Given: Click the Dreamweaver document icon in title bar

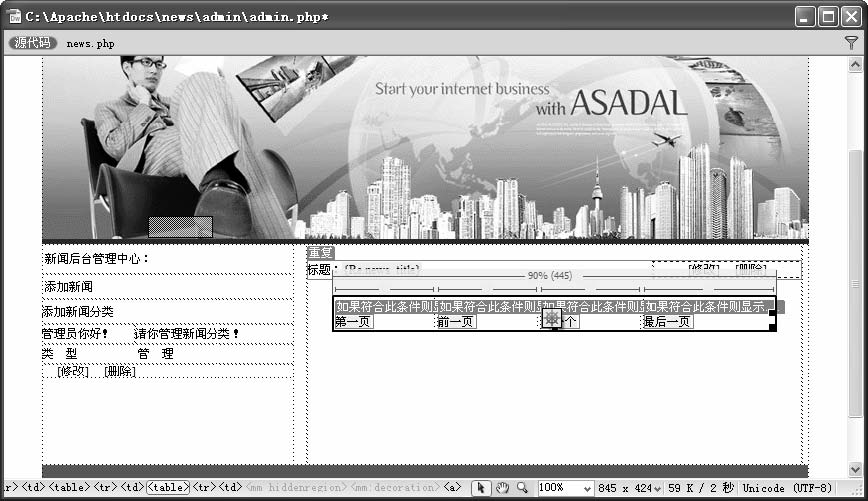Looking at the screenshot, I should coord(15,17).
